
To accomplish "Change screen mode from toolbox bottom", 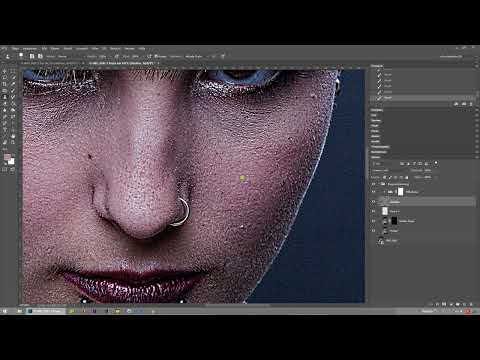I will (x=13, y=170).
